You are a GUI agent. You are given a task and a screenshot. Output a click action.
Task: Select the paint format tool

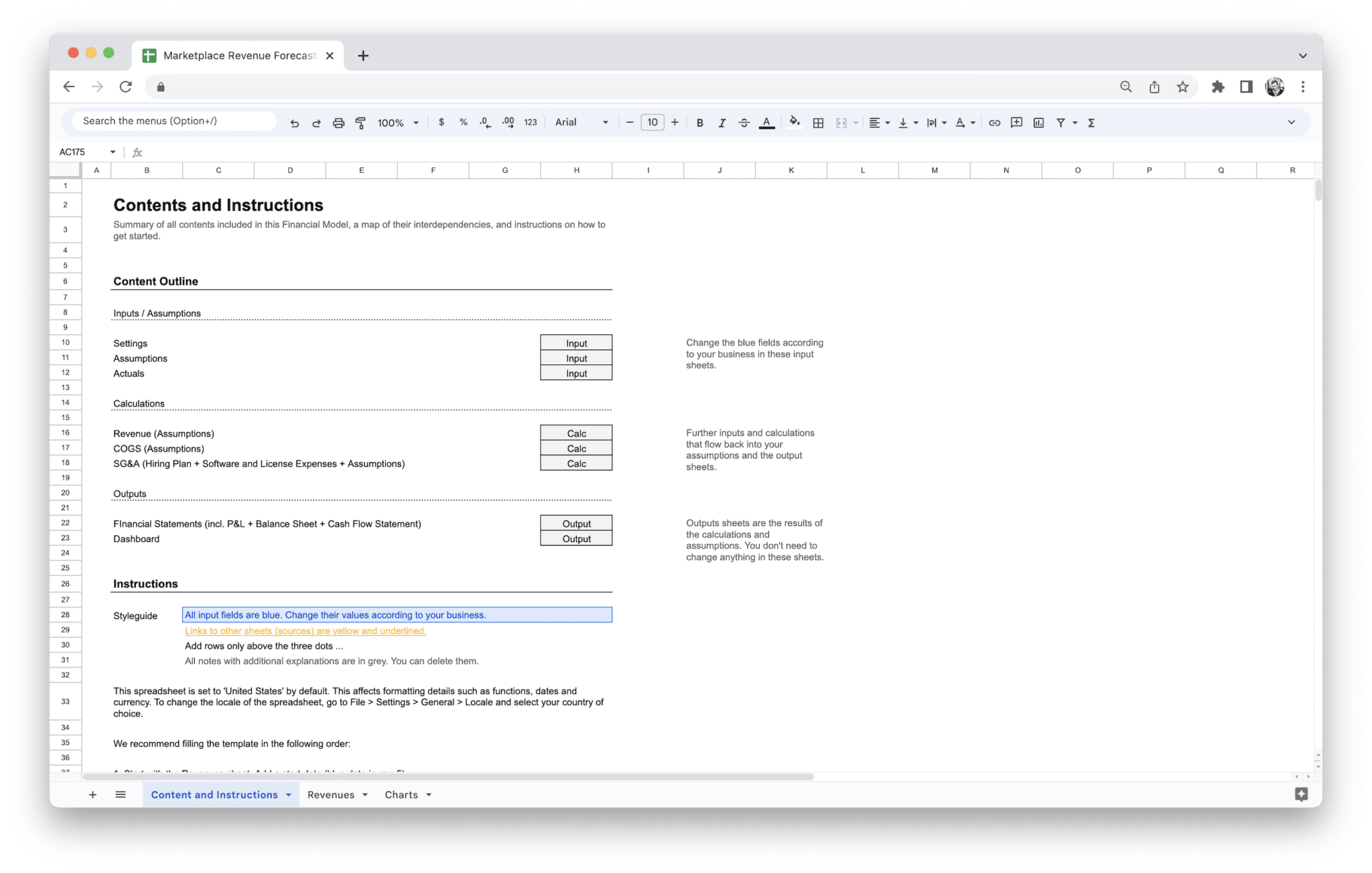pyautogui.click(x=360, y=122)
